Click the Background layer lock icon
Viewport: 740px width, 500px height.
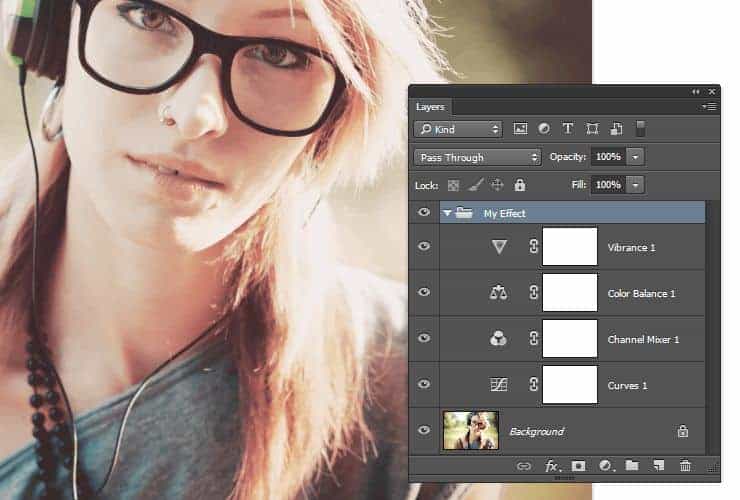point(682,431)
